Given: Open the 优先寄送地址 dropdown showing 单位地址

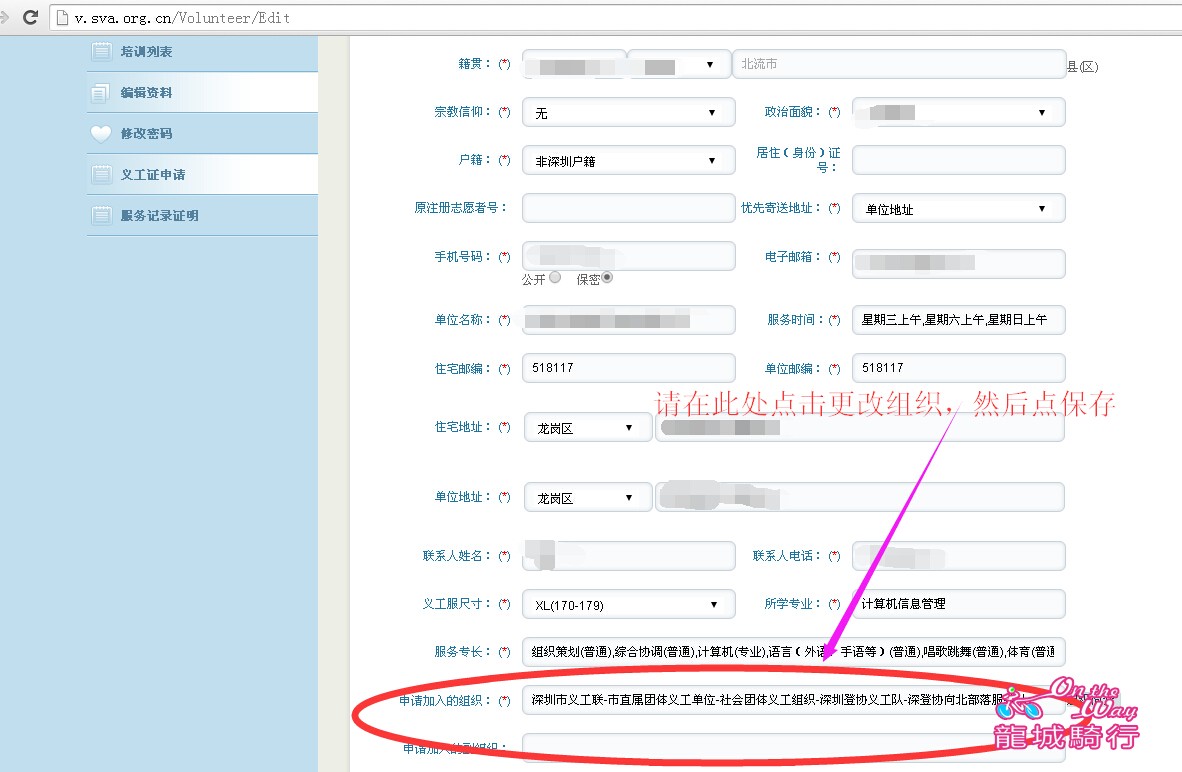Looking at the screenshot, I should [x=958, y=209].
